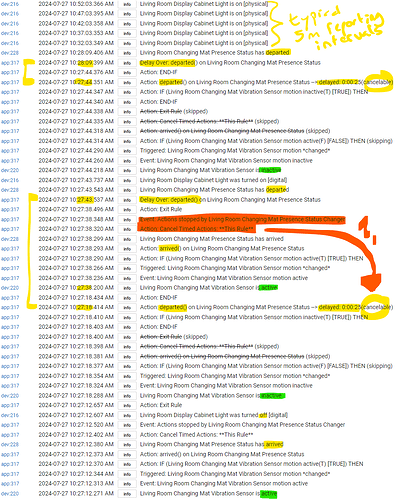
Task: Open app:317 link on the 10:27:12.370 row
Action: point(10,464)
